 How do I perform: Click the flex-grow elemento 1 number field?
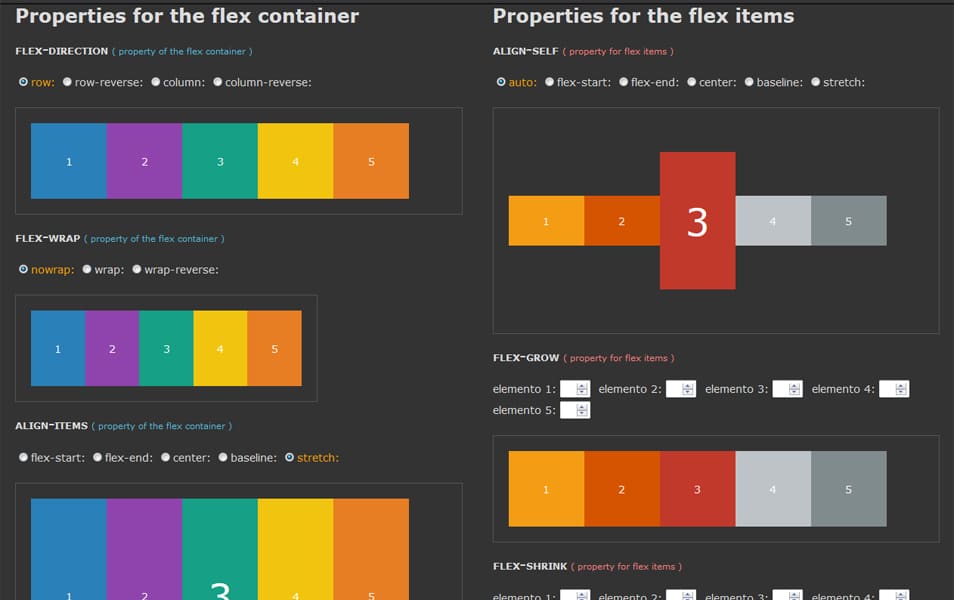575,389
